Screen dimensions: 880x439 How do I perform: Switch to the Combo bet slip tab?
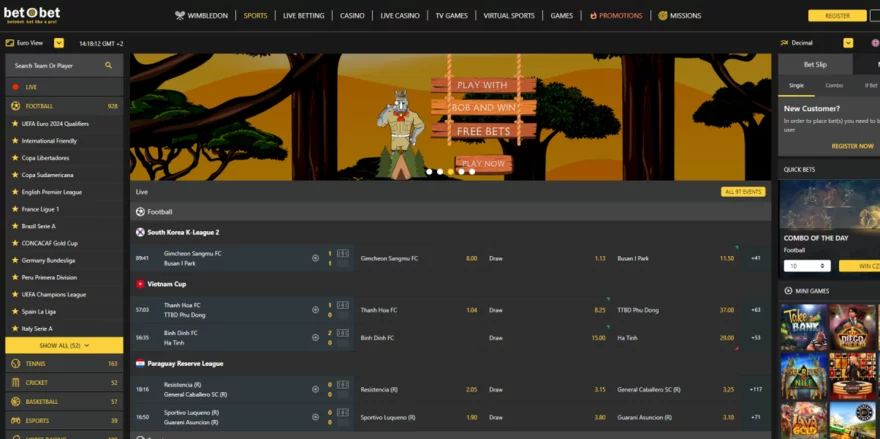click(833, 85)
